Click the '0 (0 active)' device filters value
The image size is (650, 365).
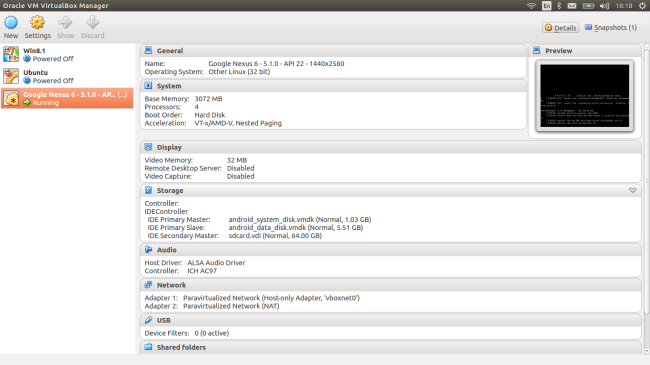click(x=211, y=333)
